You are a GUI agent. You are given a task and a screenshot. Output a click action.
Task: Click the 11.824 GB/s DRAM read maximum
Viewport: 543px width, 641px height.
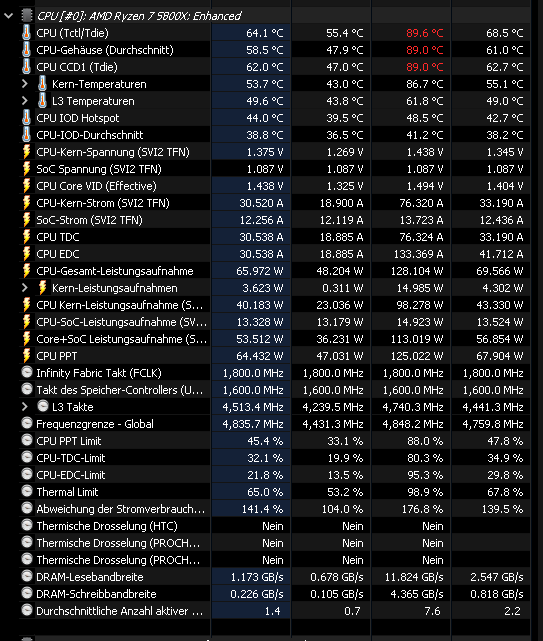[x=414, y=577]
